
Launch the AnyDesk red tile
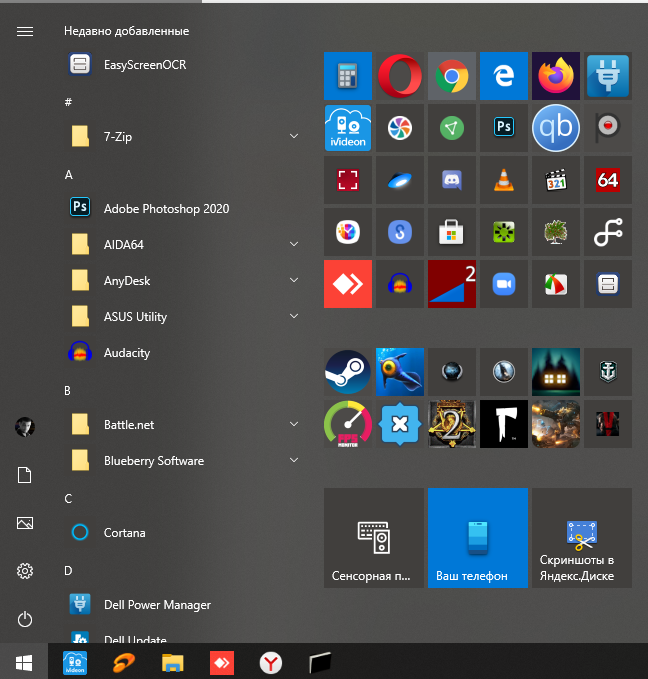(x=347, y=284)
